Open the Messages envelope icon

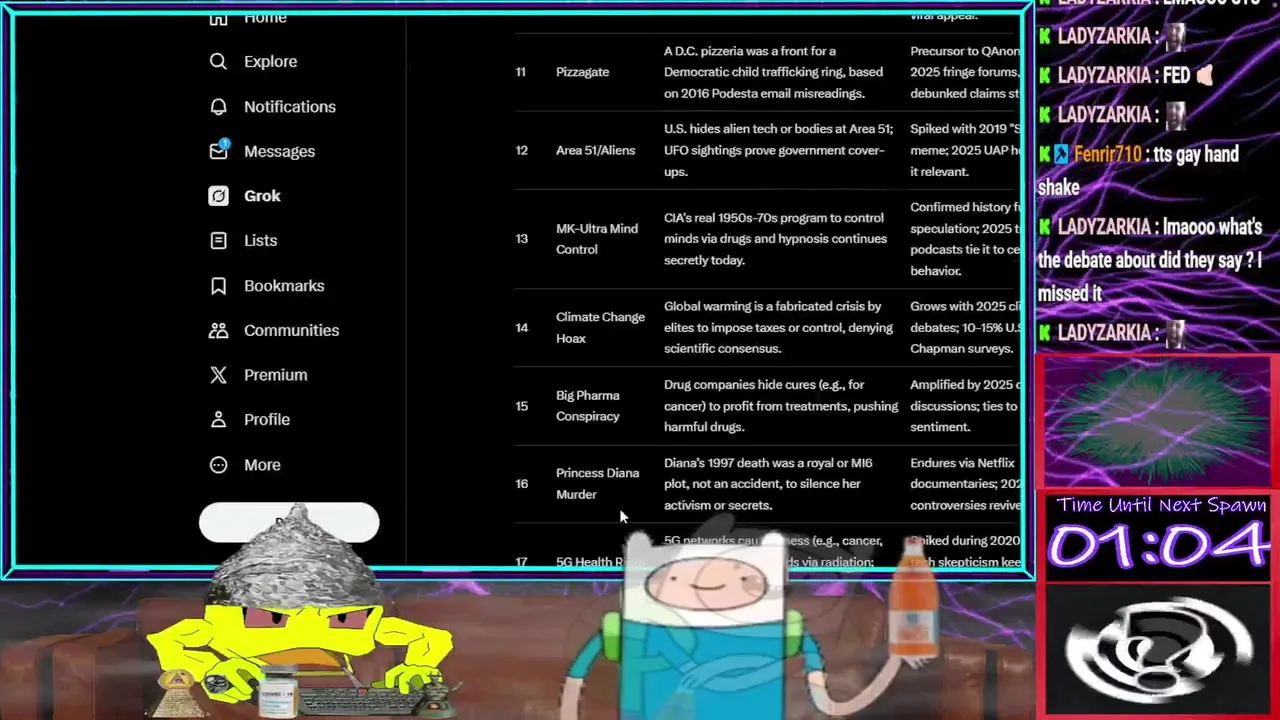(x=218, y=151)
